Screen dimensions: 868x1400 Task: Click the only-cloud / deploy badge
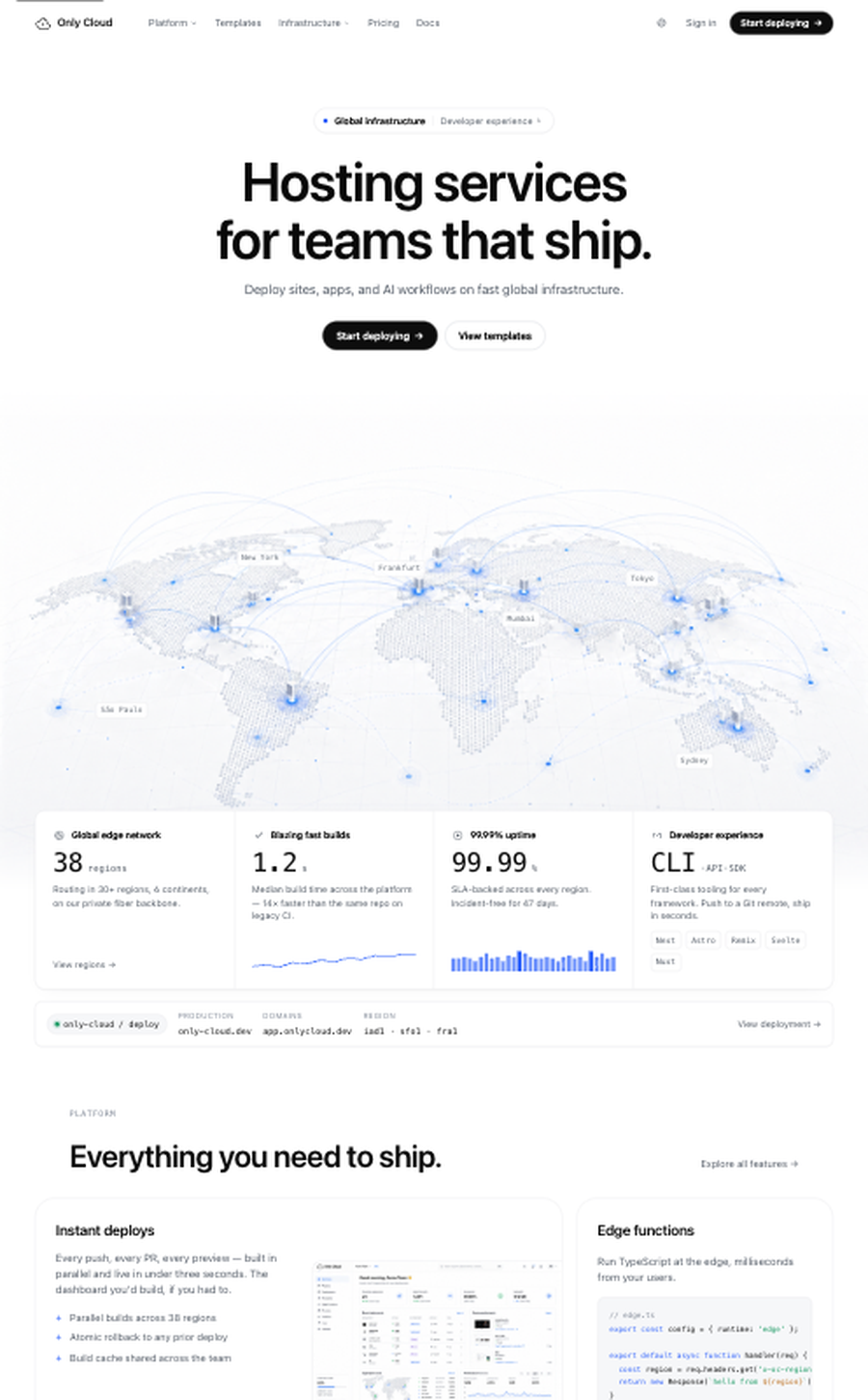[107, 1024]
